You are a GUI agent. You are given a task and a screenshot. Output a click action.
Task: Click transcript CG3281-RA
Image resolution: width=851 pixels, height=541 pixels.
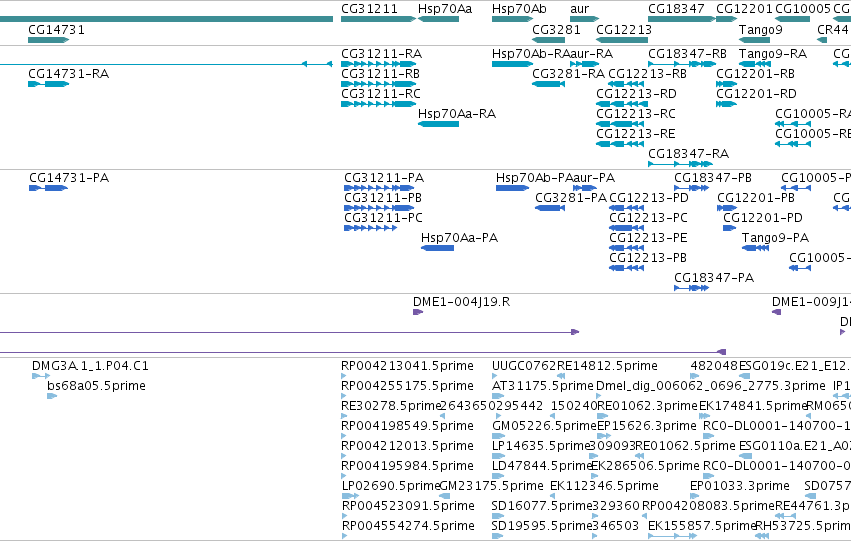click(549, 84)
